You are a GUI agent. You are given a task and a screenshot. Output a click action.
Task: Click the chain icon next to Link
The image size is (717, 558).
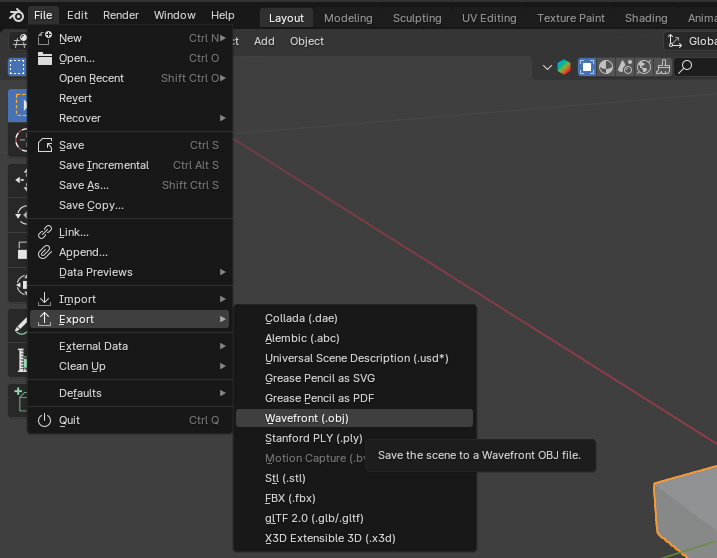(x=44, y=232)
